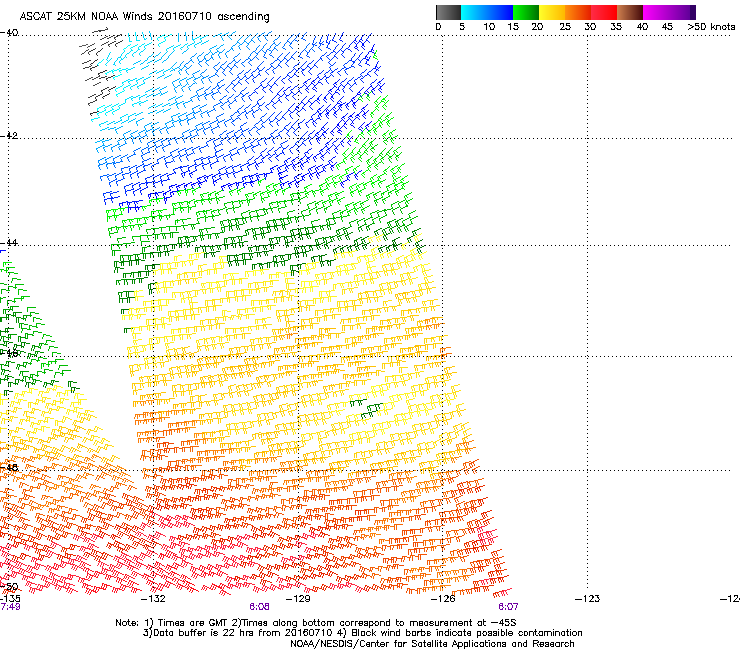Click the purple 7:49 swath time label
Viewport: 740px width, 650px height.
[10, 607]
